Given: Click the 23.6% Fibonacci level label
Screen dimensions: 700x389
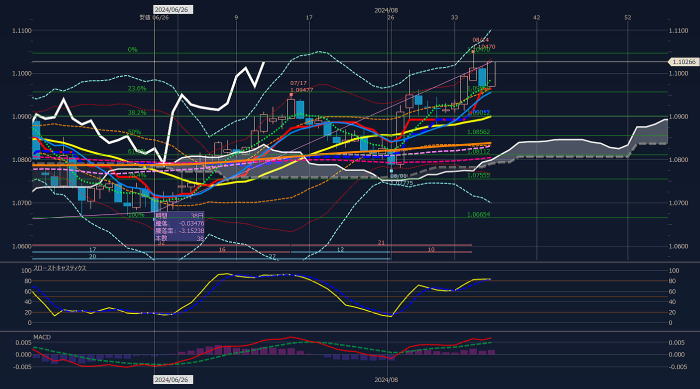Looking at the screenshot, I should click(x=137, y=89).
